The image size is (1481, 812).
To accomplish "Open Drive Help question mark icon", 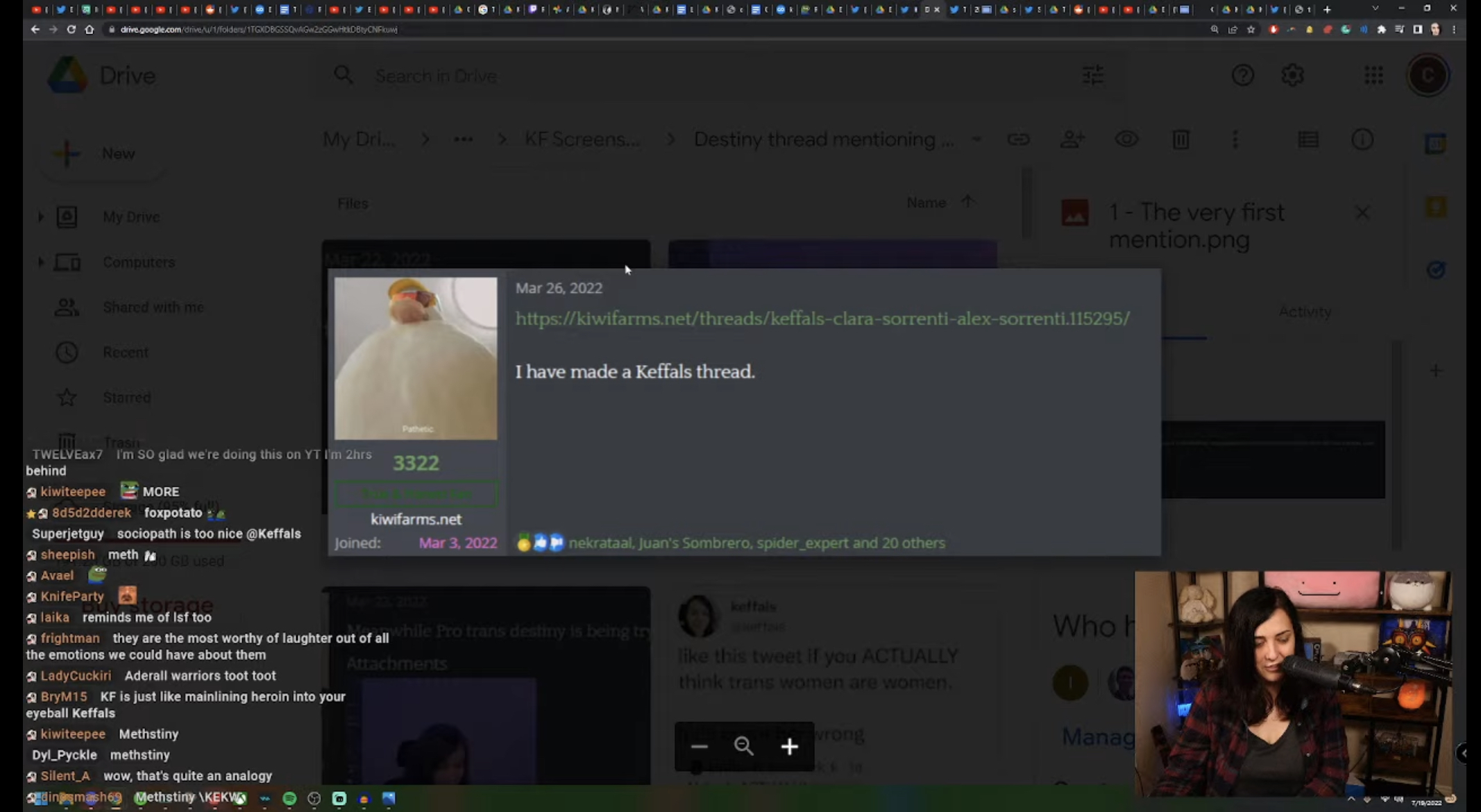I will pyautogui.click(x=1242, y=75).
